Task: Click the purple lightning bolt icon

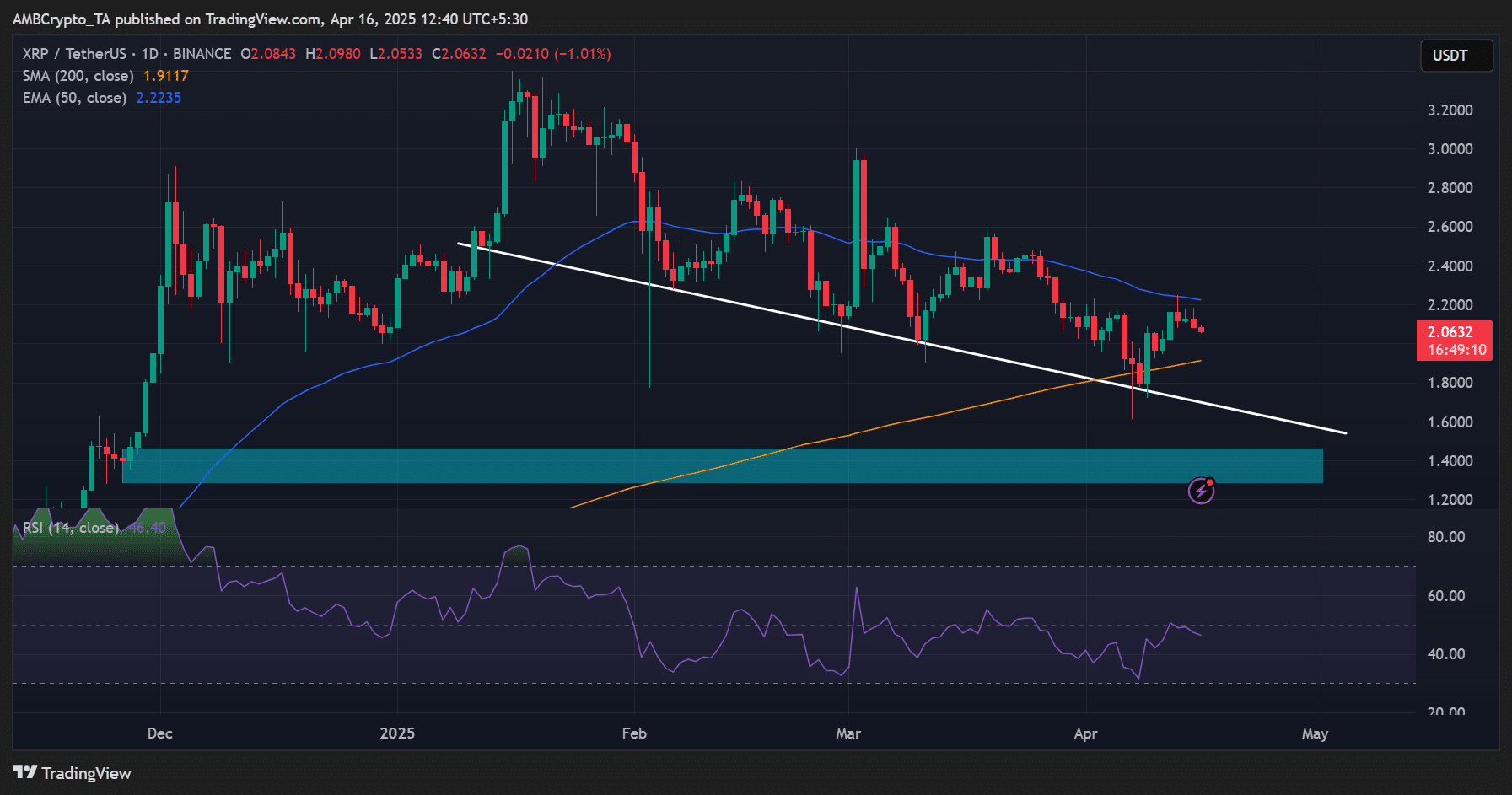Action: [1201, 490]
